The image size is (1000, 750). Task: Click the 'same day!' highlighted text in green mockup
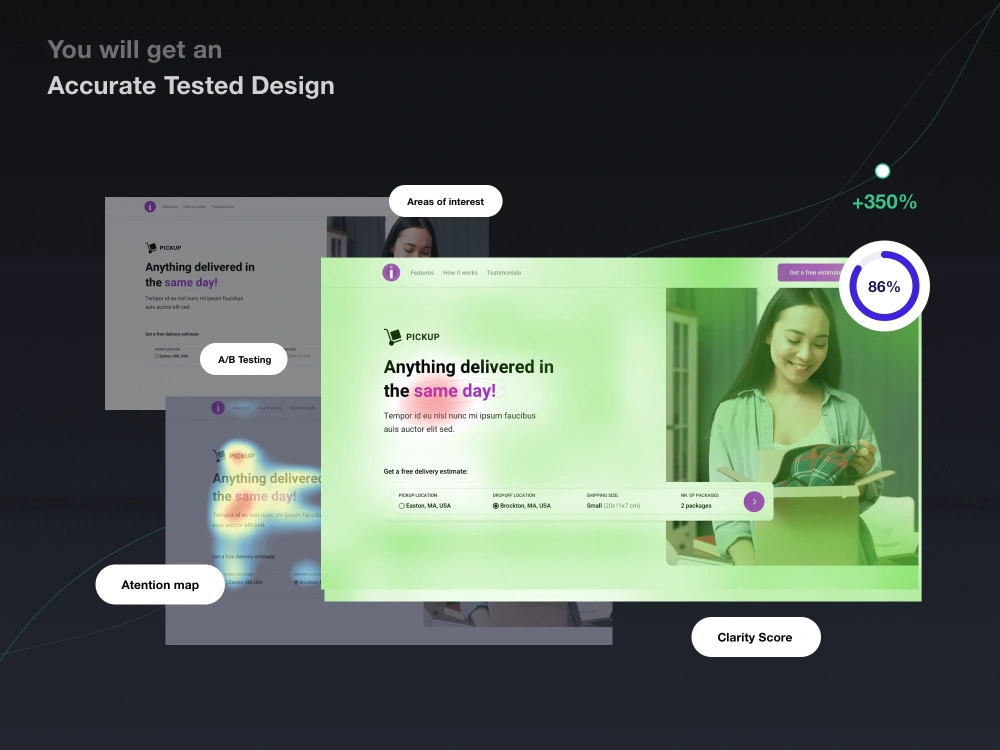click(455, 391)
